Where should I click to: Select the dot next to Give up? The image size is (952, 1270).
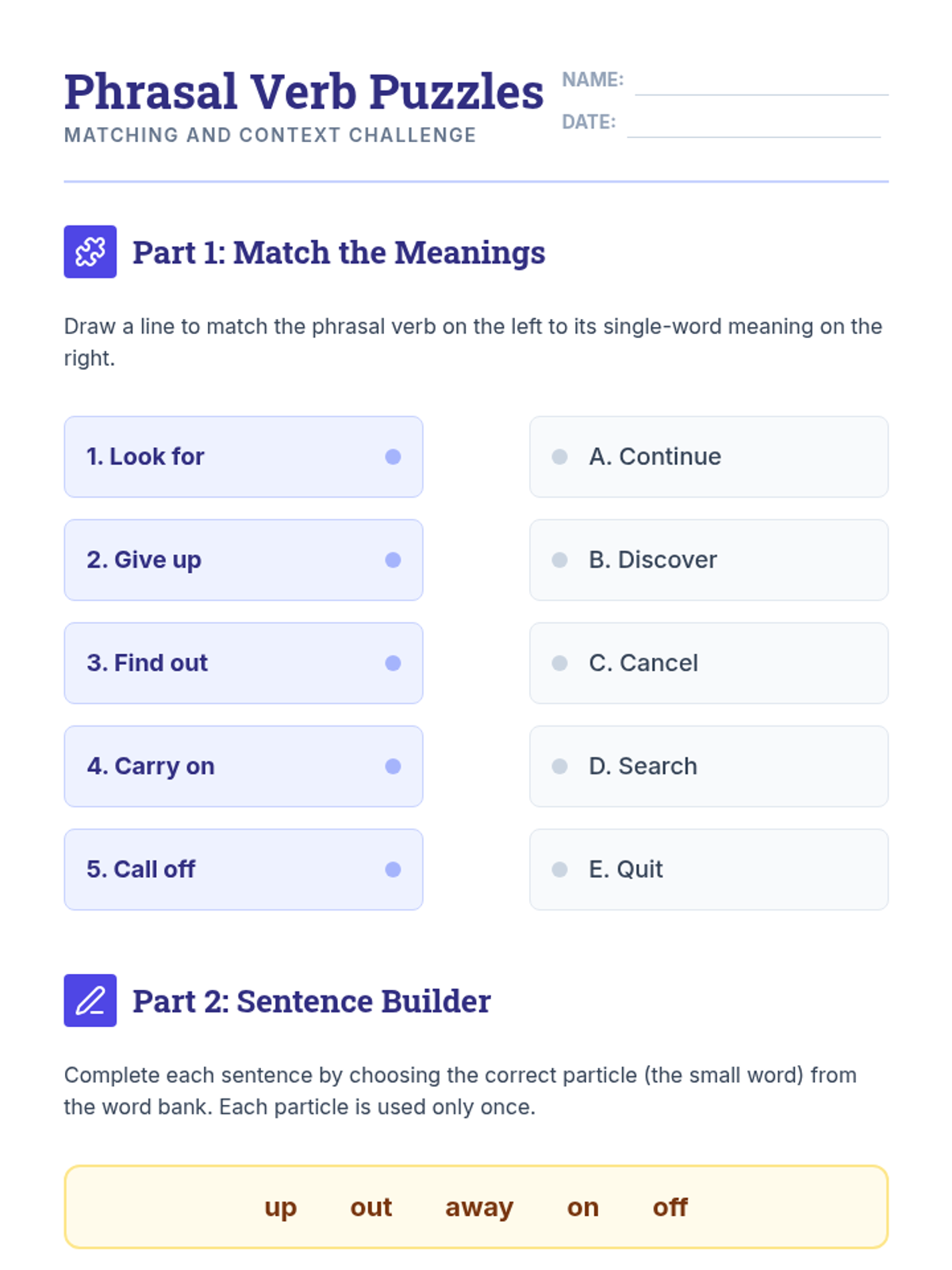(x=393, y=560)
